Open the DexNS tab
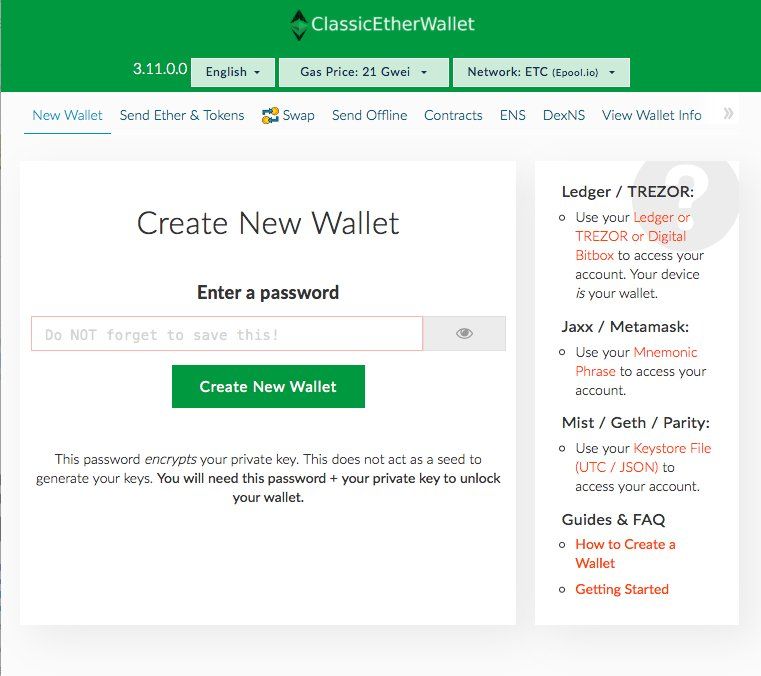Image resolution: width=761 pixels, height=676 pixels. pyautogui.click(x=563, y=115)
